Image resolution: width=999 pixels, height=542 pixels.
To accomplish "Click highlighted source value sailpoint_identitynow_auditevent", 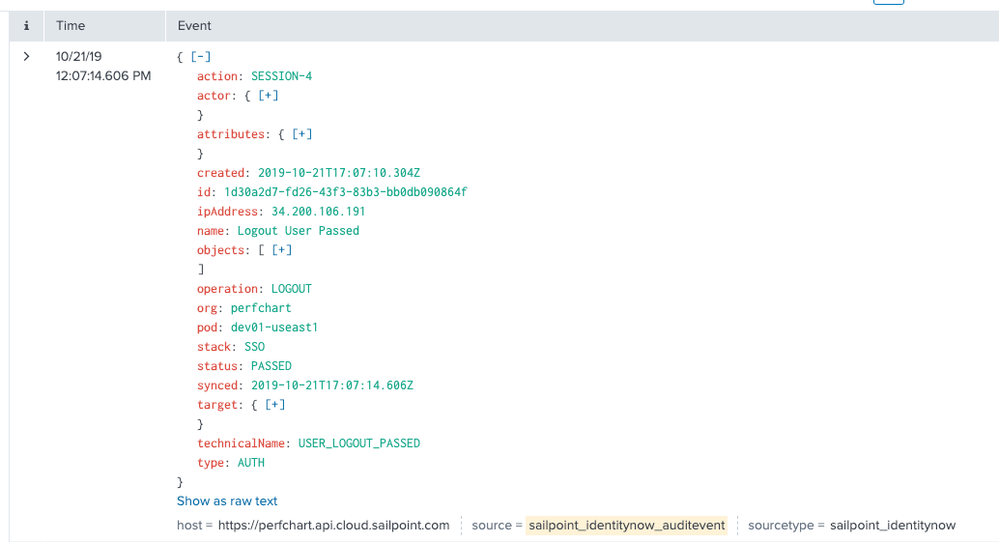I will 626,525.
